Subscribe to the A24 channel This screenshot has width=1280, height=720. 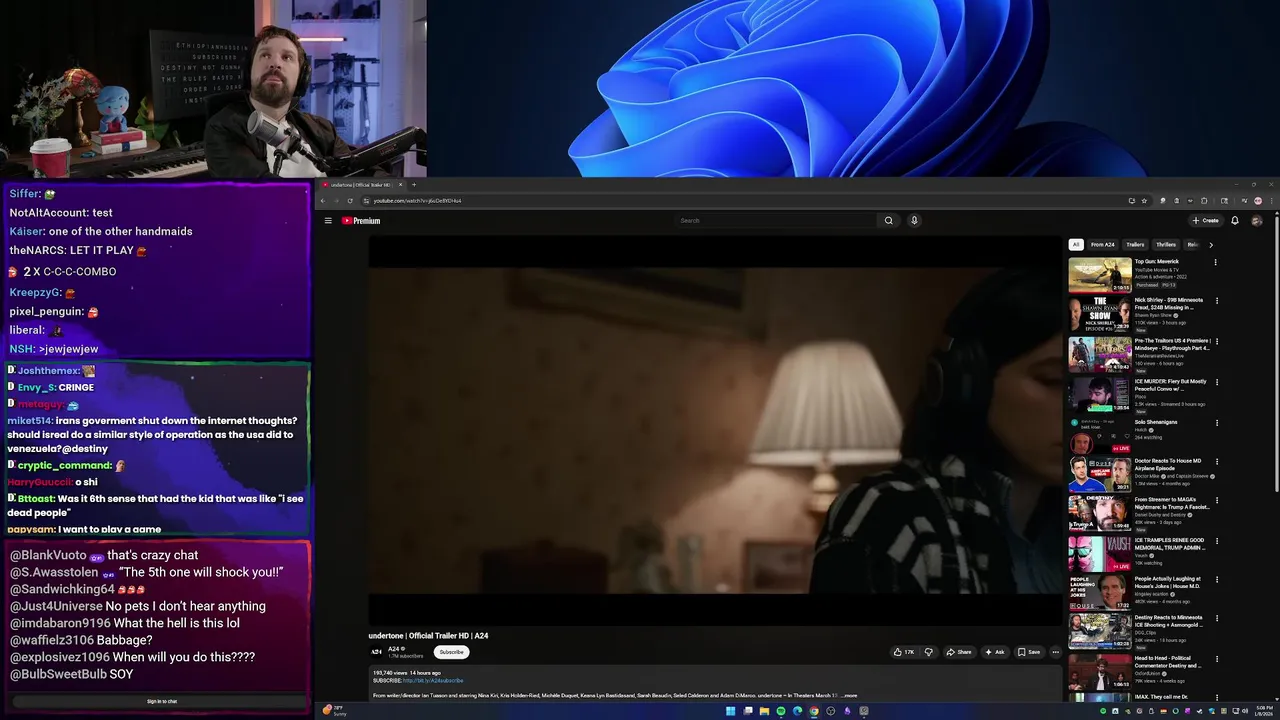coord(452,652)
